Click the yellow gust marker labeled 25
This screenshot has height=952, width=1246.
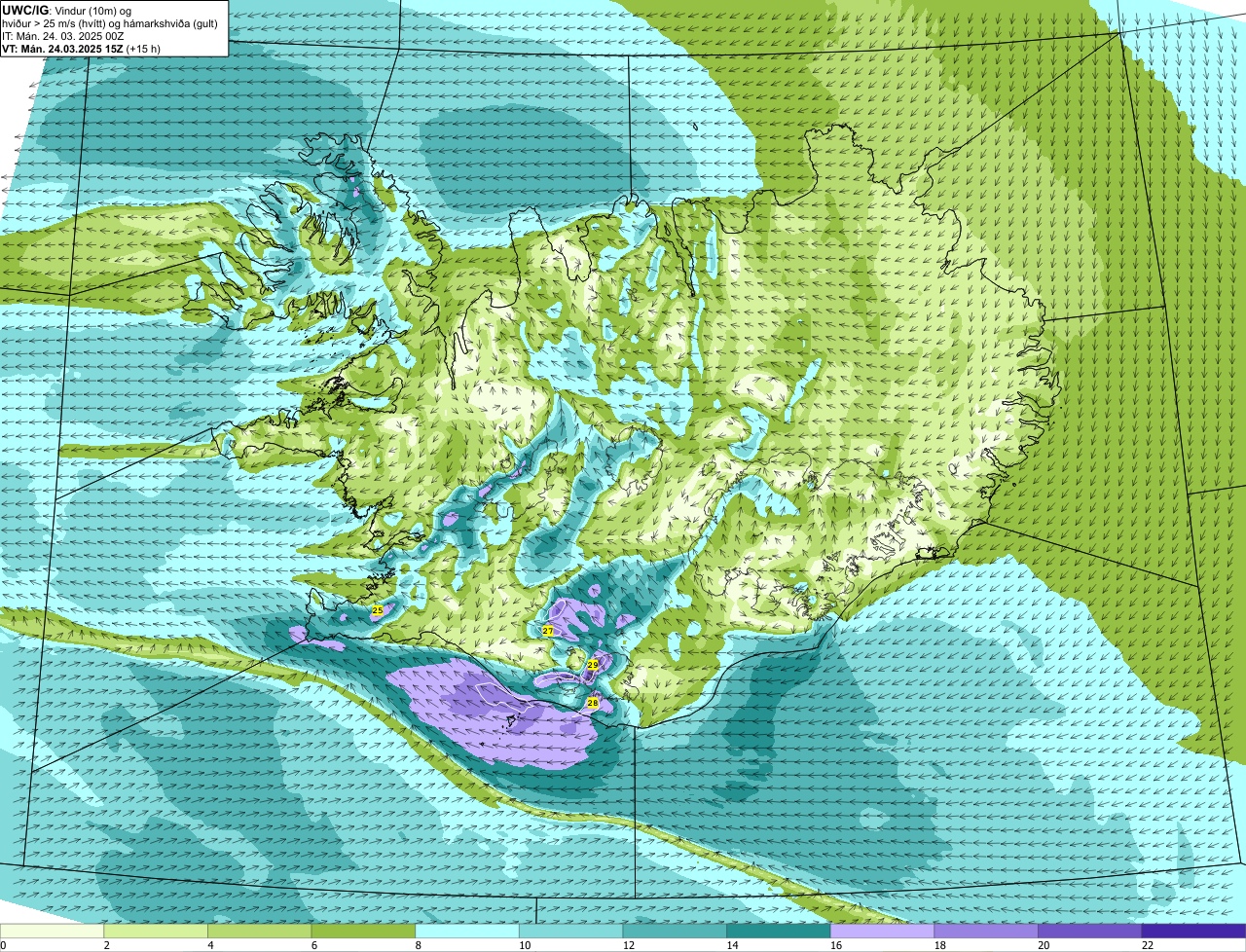pyautogui.click(x=378, y=610)
